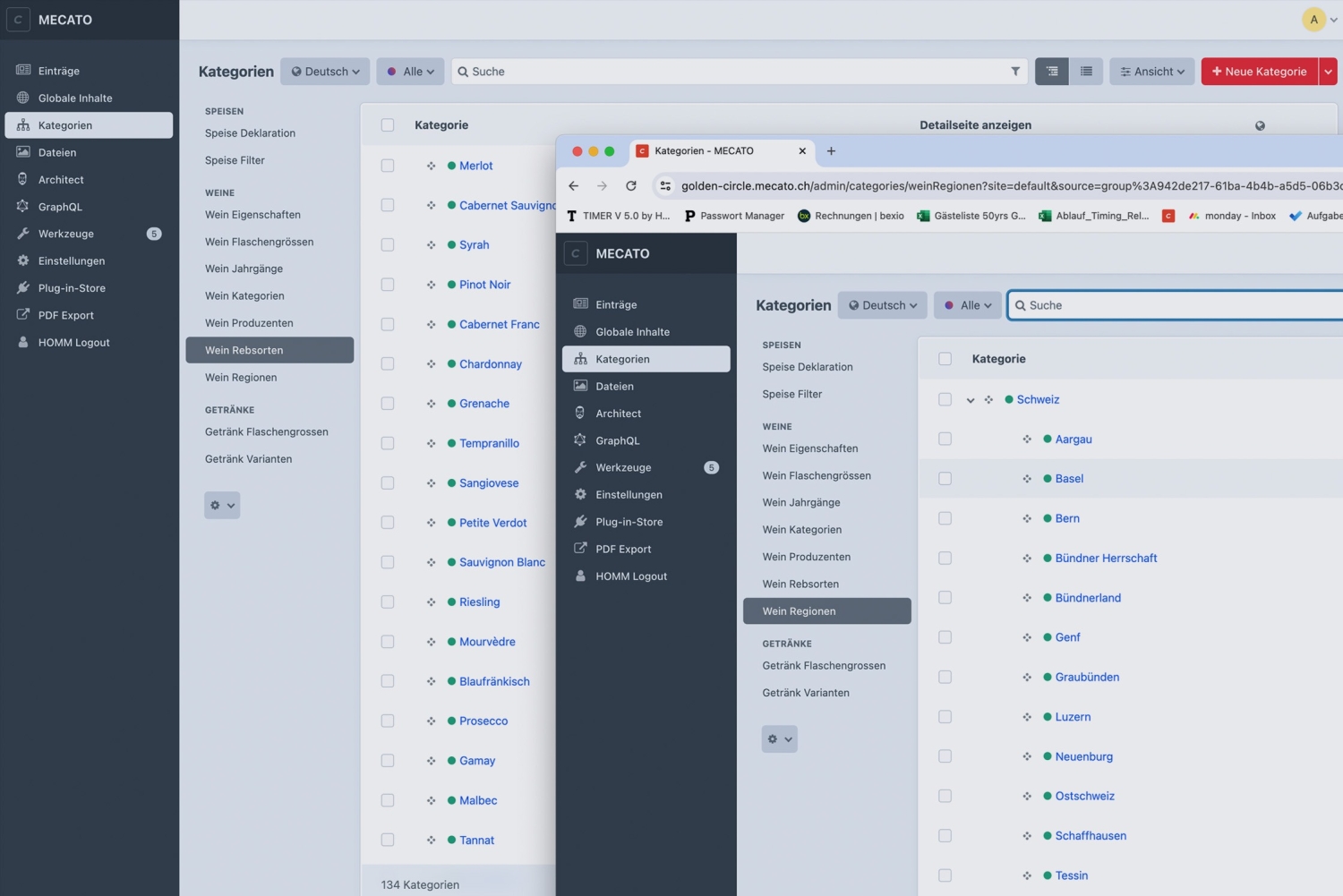Click the browser address bar URL
1343x896 pixels.
pos(1012,186)
